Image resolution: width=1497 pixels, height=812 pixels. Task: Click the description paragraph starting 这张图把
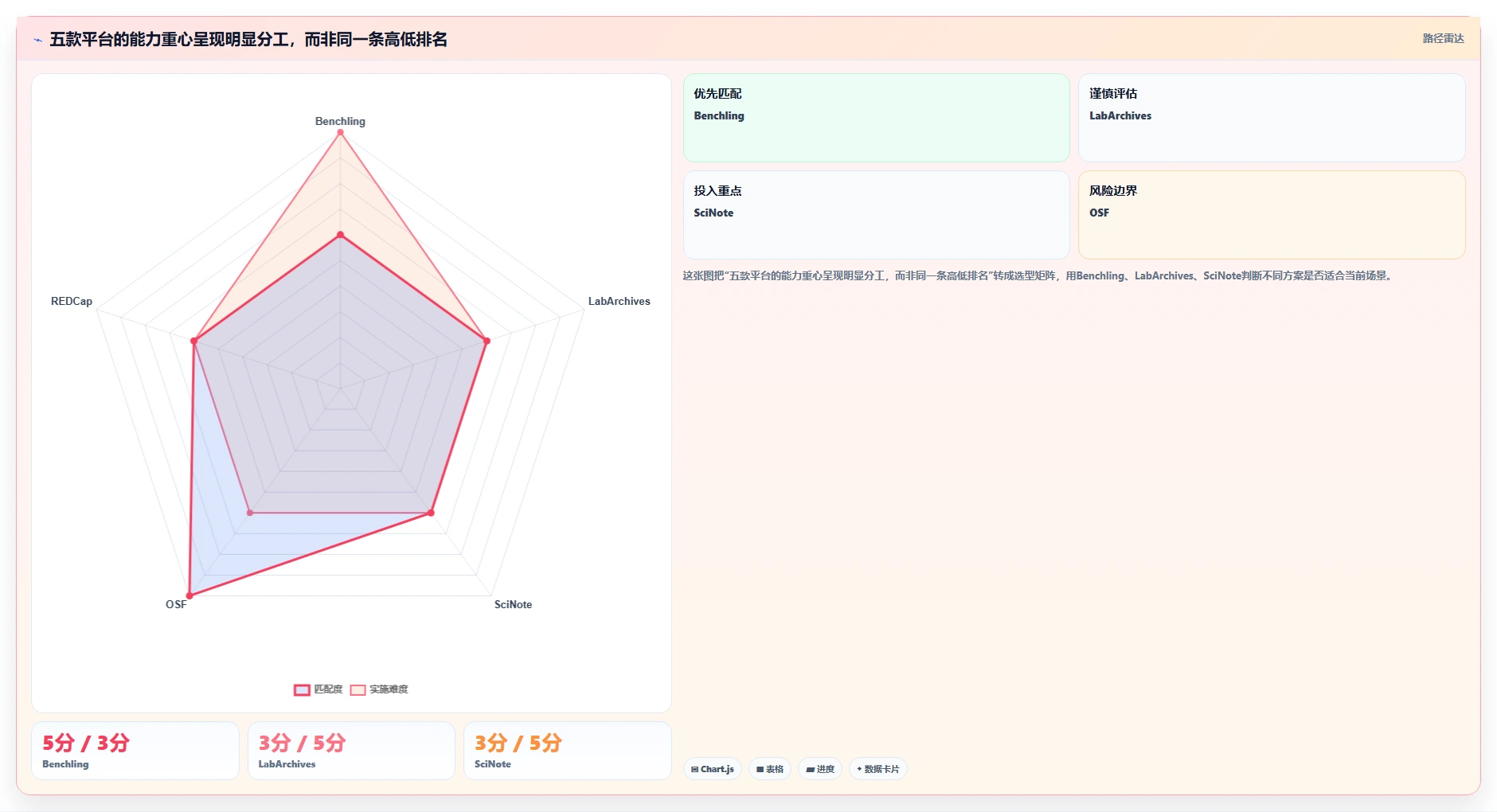pyautogui.click(x=1038, y=275)
